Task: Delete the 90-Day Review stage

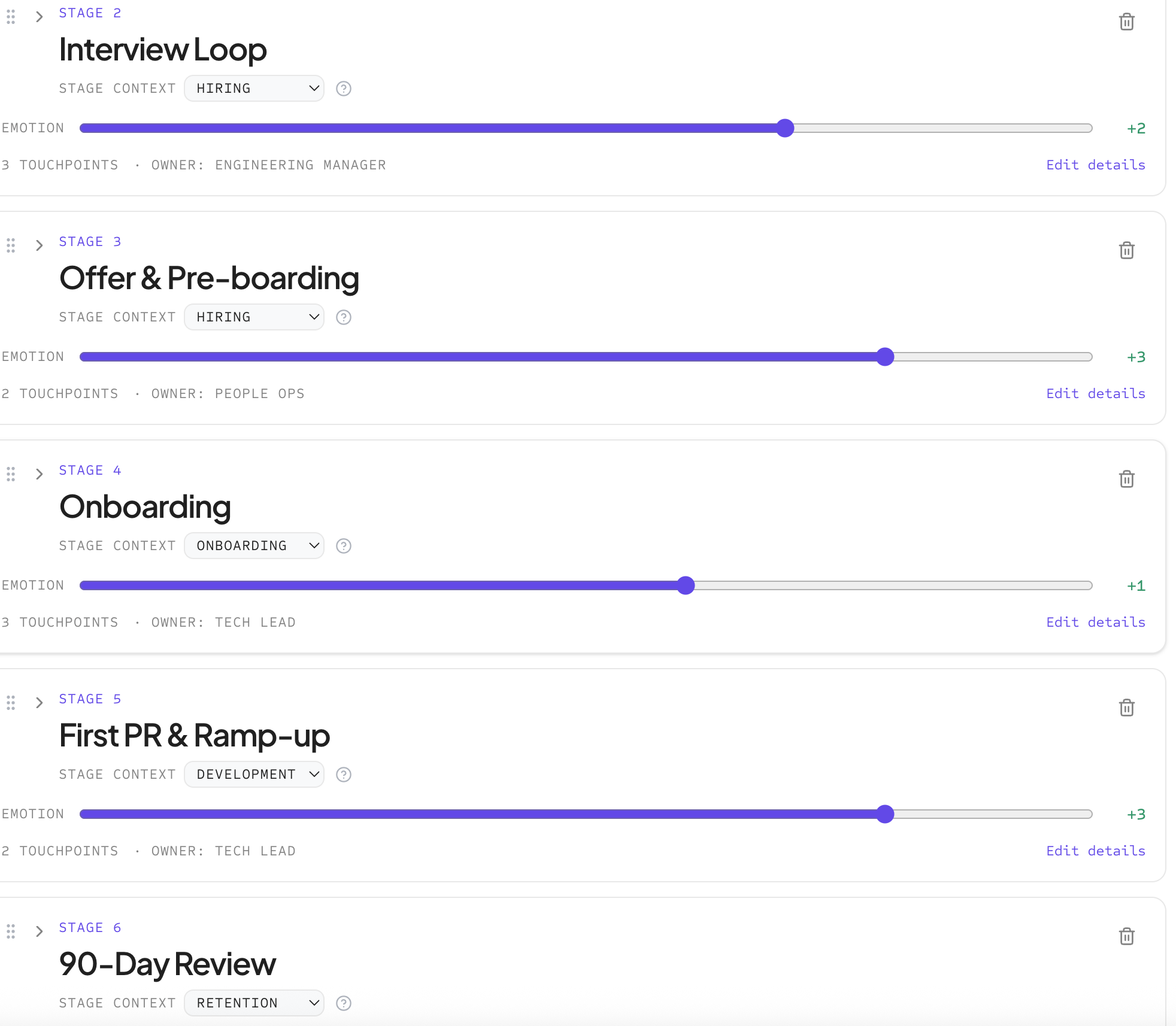Action: tap(1126, 936)
